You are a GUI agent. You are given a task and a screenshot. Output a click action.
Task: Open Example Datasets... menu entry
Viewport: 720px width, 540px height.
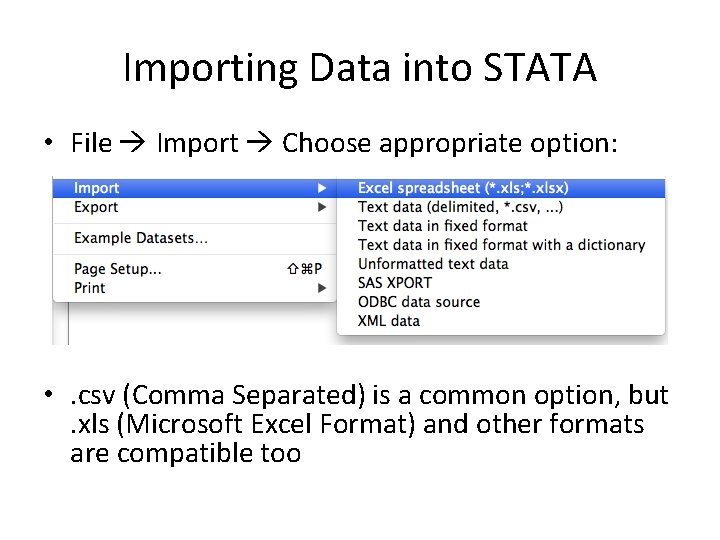click(x=141, y=238)
